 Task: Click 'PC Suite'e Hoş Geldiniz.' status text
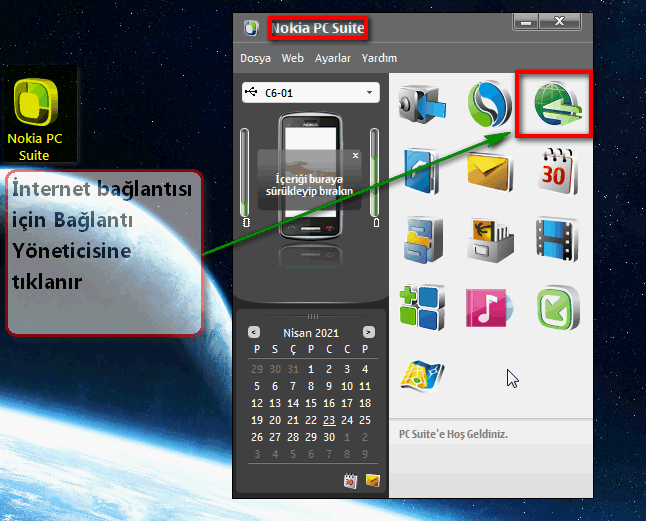click(x=453, y=434)
